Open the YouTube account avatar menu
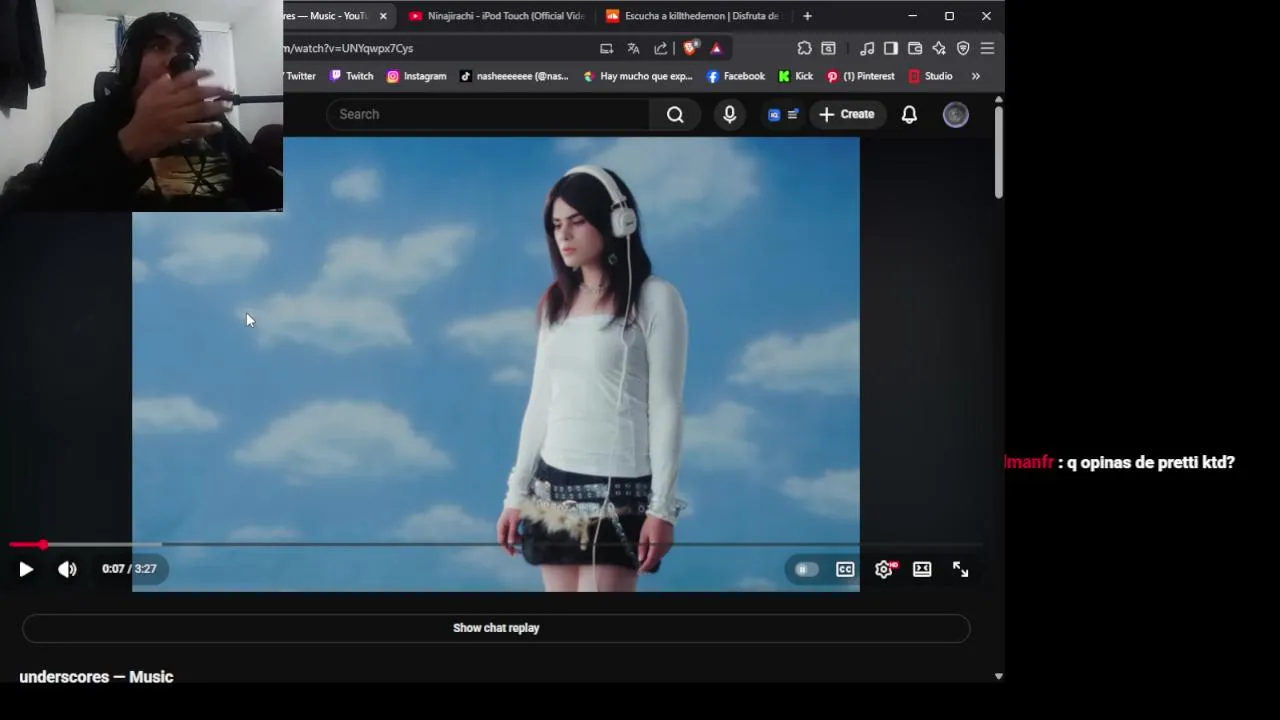The image size is (1280, 720). point(956,114)
